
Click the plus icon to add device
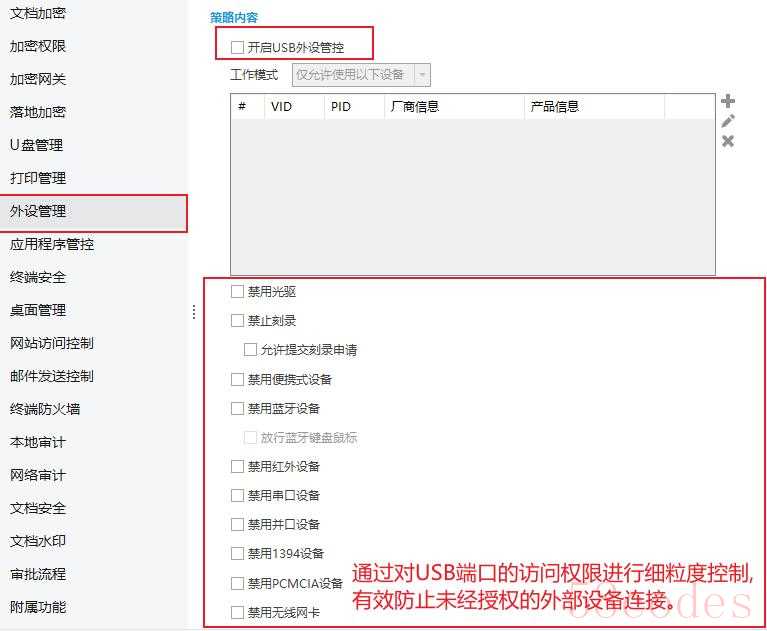[728, 101]
